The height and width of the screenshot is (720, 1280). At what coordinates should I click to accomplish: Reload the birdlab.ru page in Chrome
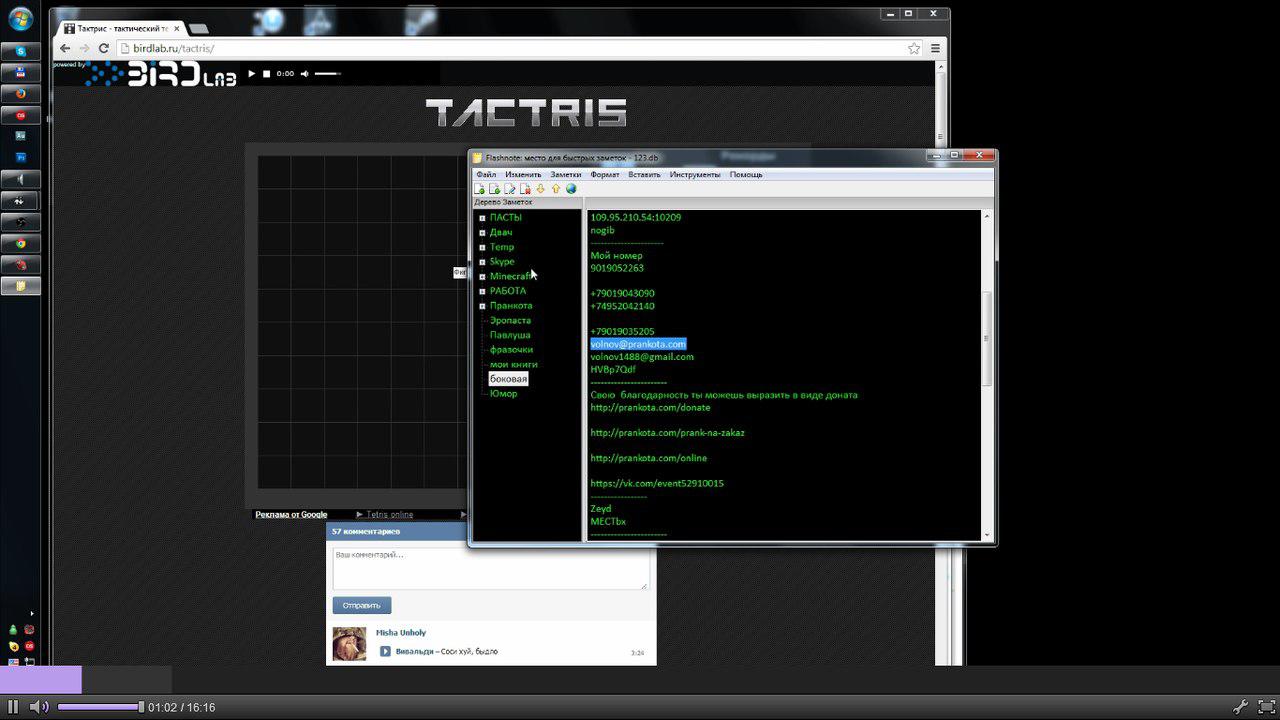click(103, 48)
